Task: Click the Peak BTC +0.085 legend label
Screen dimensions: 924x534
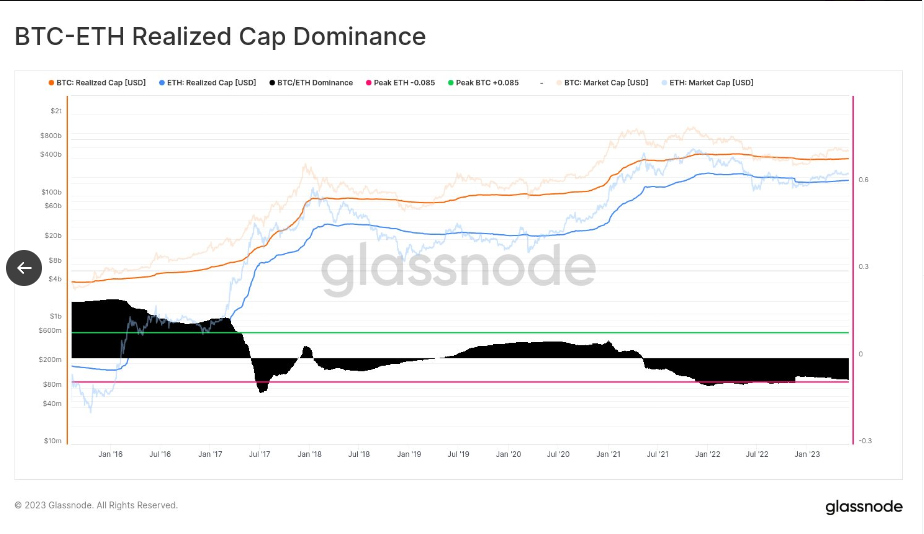Action: [487, 83]
